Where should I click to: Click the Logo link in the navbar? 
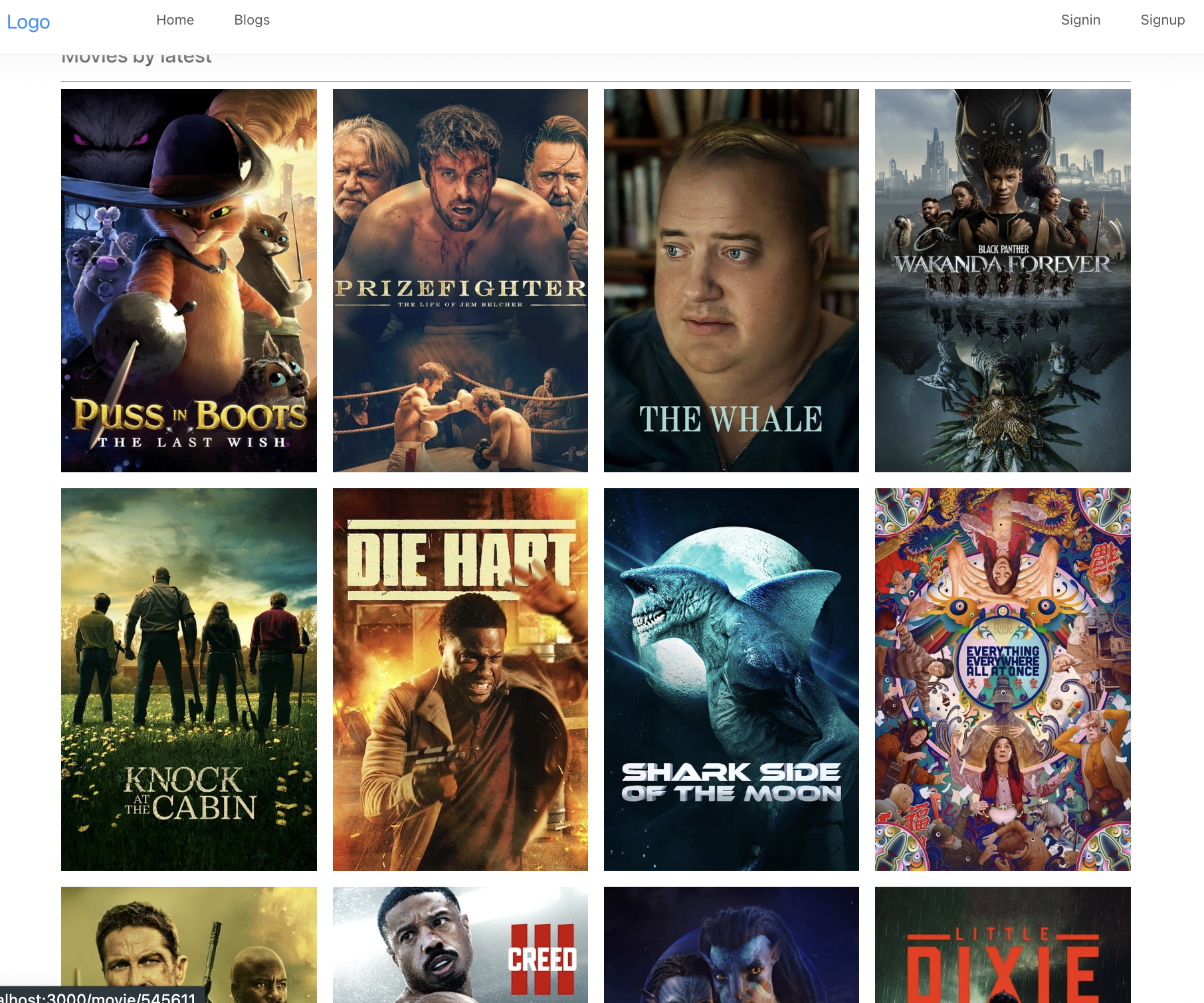(x=29, y=22)
